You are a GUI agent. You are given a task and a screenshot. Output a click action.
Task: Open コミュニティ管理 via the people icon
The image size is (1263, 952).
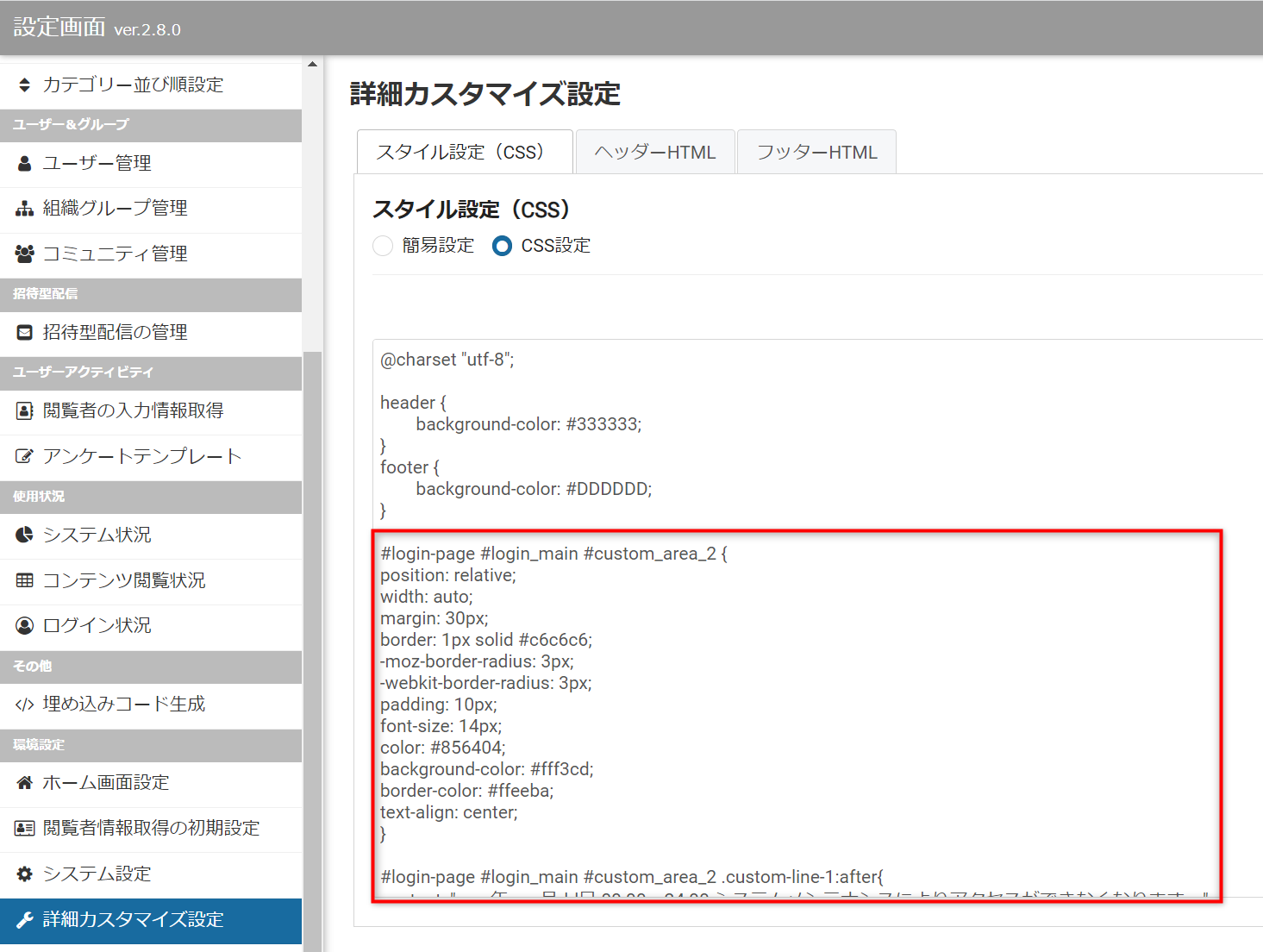tap(23, 253)
